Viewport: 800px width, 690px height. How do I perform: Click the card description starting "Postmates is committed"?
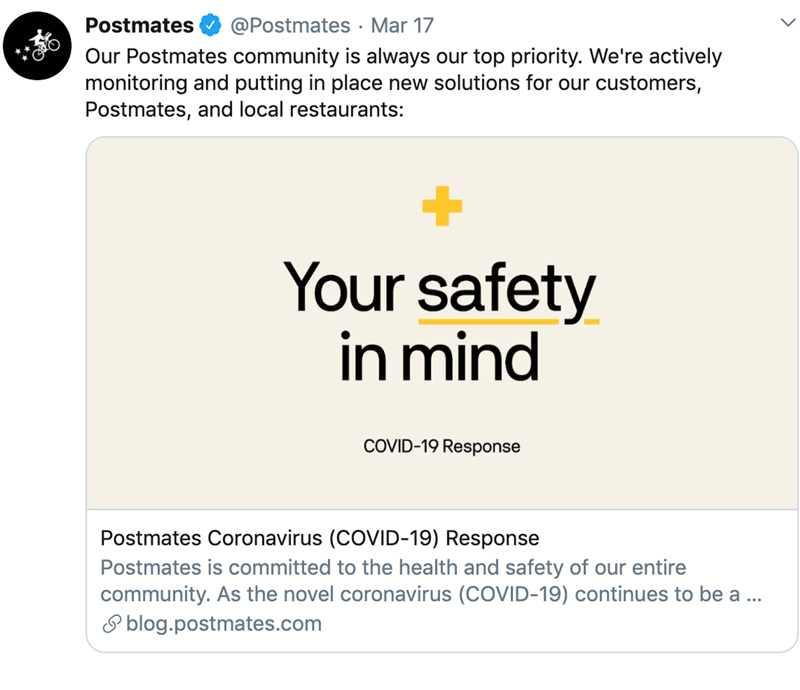pos(393,568)
